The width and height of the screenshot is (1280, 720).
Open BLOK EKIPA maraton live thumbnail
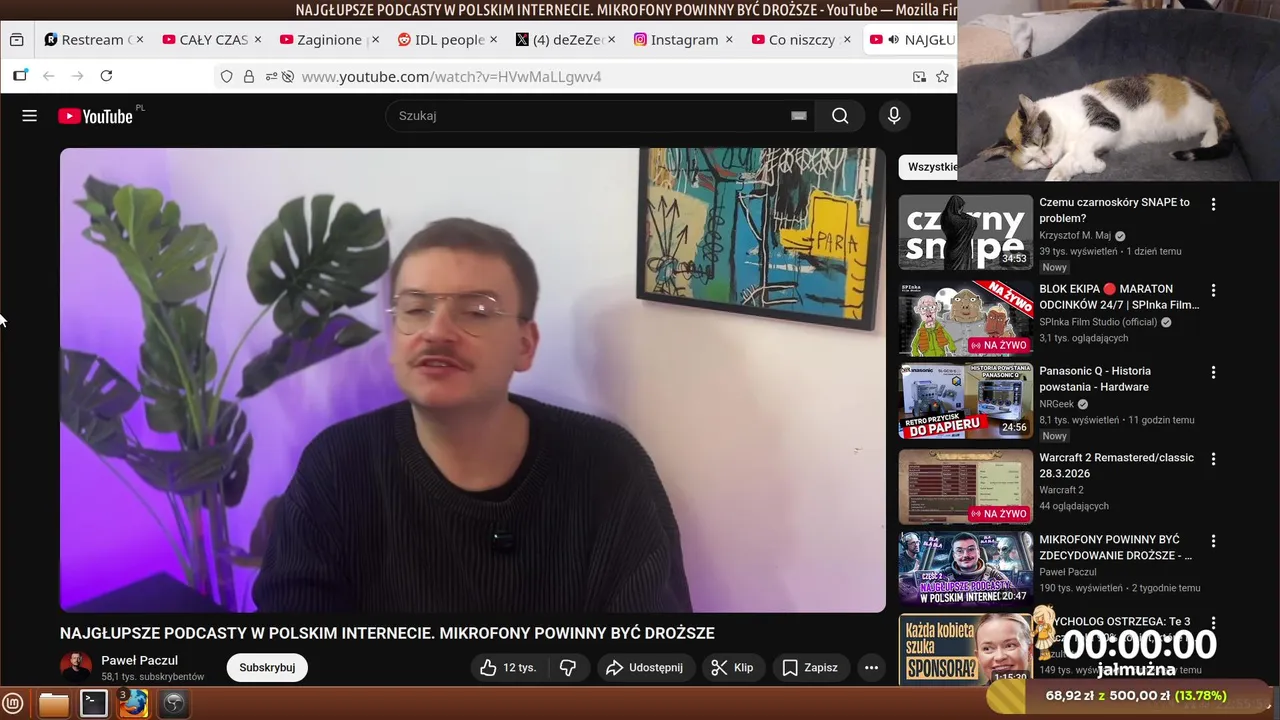tap(965, 319)
